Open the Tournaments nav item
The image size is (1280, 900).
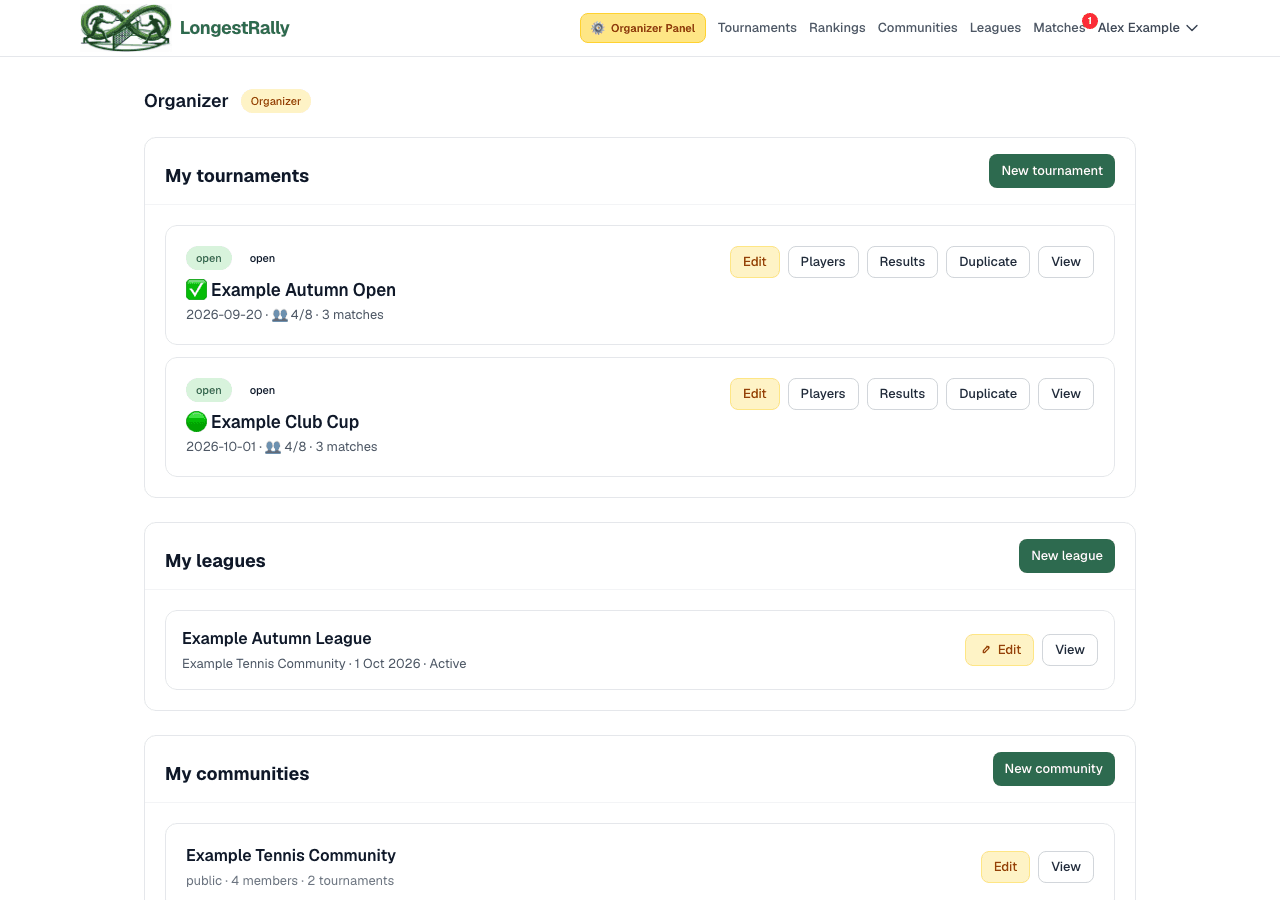(757, 28)
